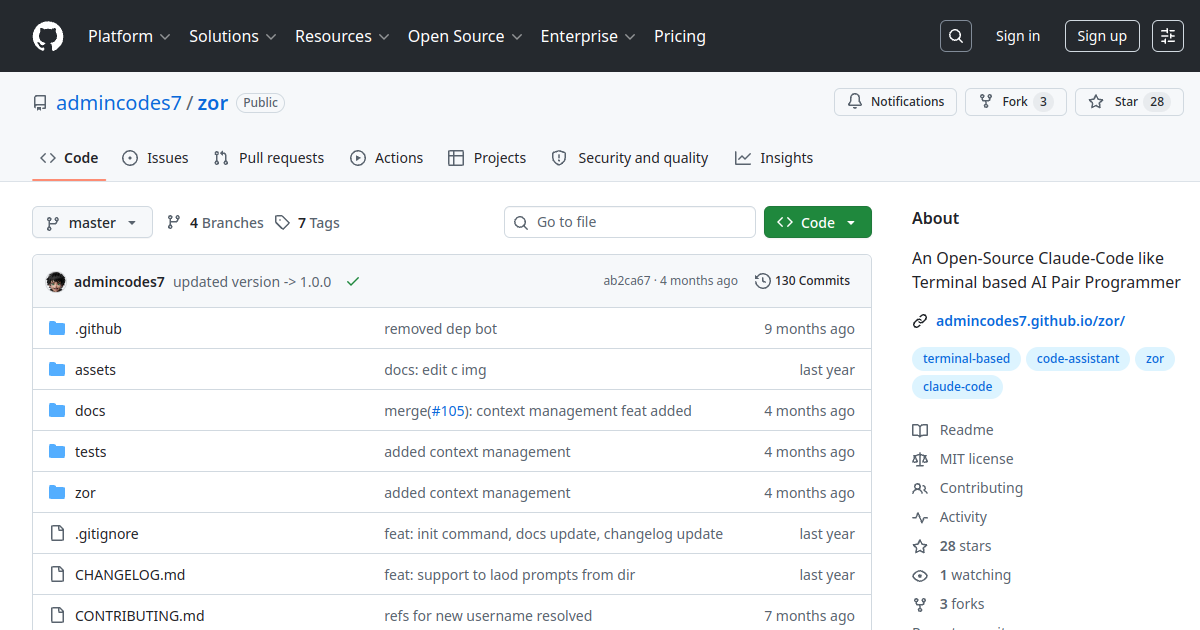Click the fork icon beside 3 forks
This screenshot has height=630, width=1200.
920,604
